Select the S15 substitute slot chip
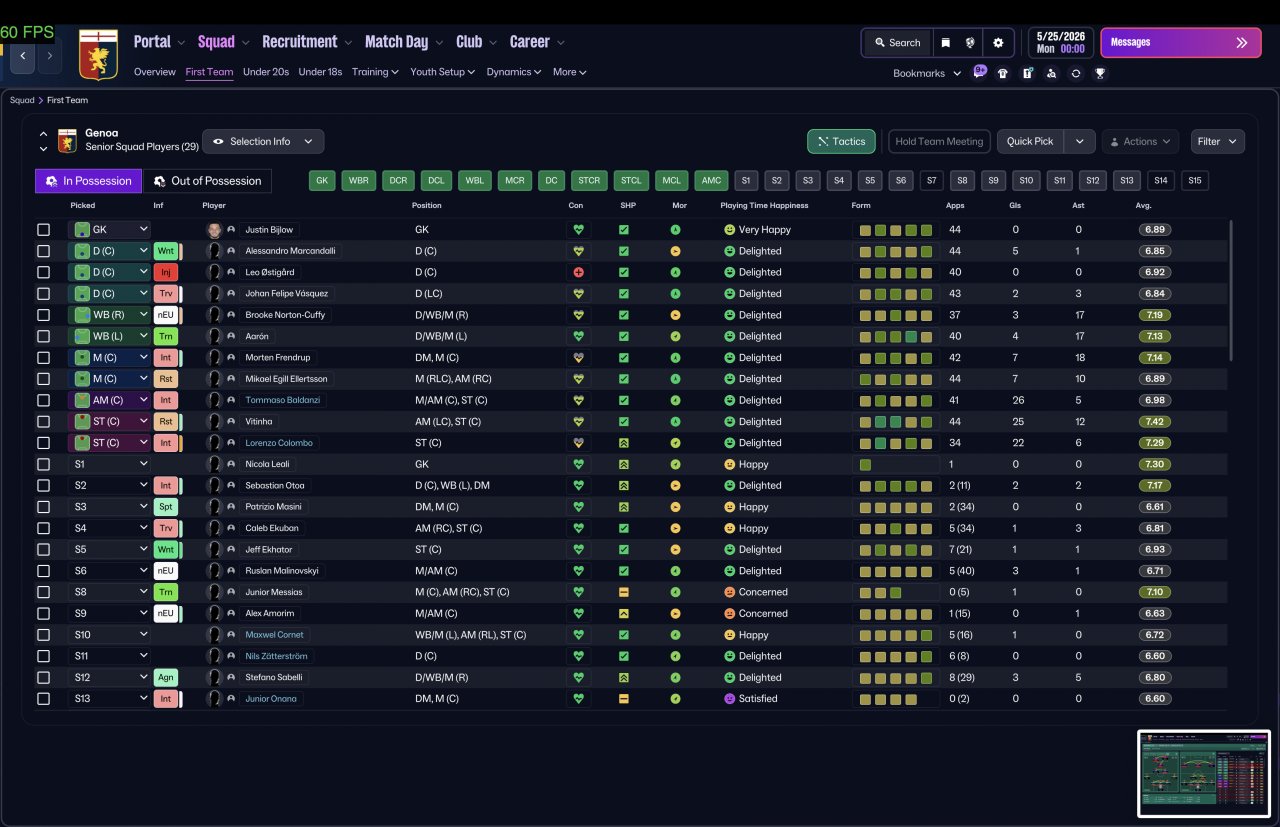Image resolution: width=1280 pixels, height=827 pixels. 1194,181
